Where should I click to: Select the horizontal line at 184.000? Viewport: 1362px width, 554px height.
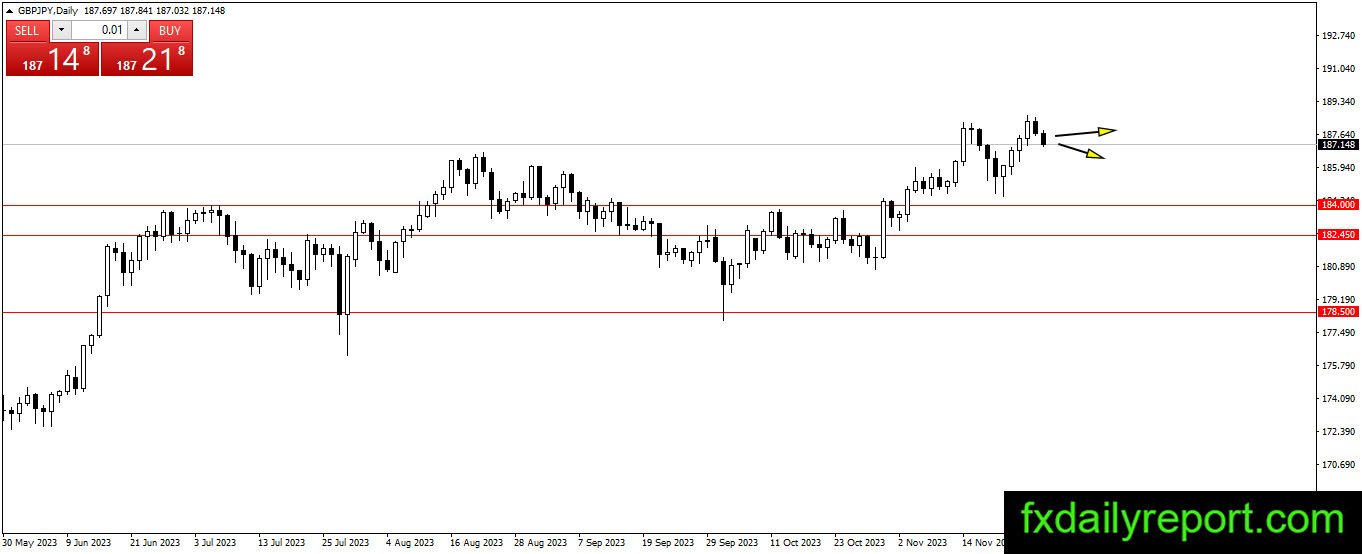658,204
